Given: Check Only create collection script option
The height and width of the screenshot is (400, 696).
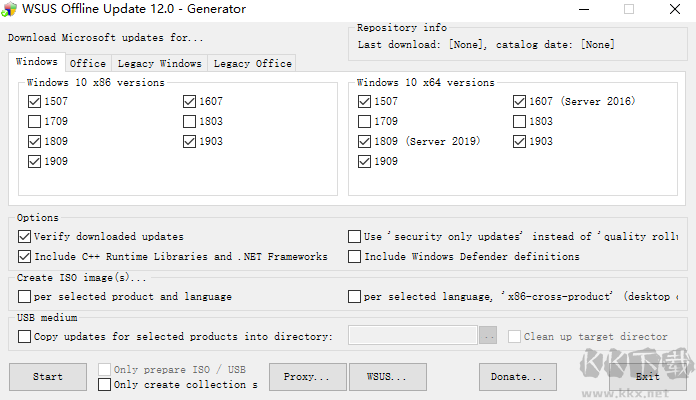Looking at the screenshot, I should [104, 384].
